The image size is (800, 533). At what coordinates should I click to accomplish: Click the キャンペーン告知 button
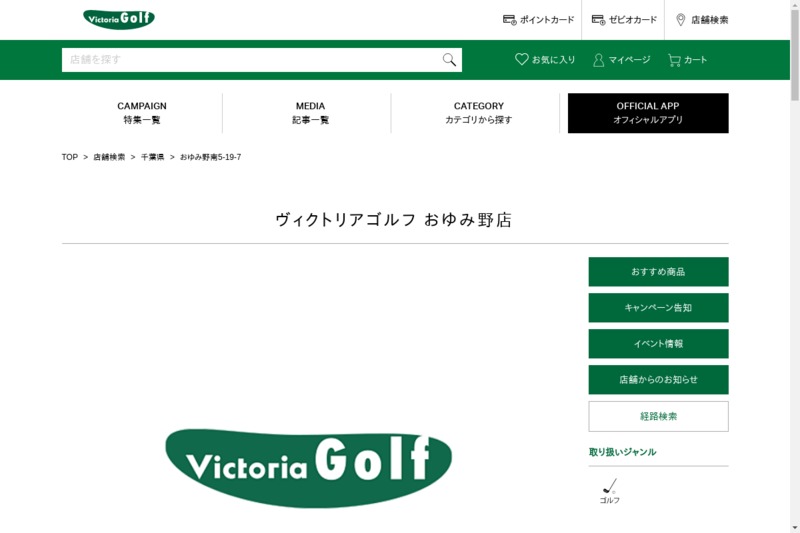[x=658, y=308]
